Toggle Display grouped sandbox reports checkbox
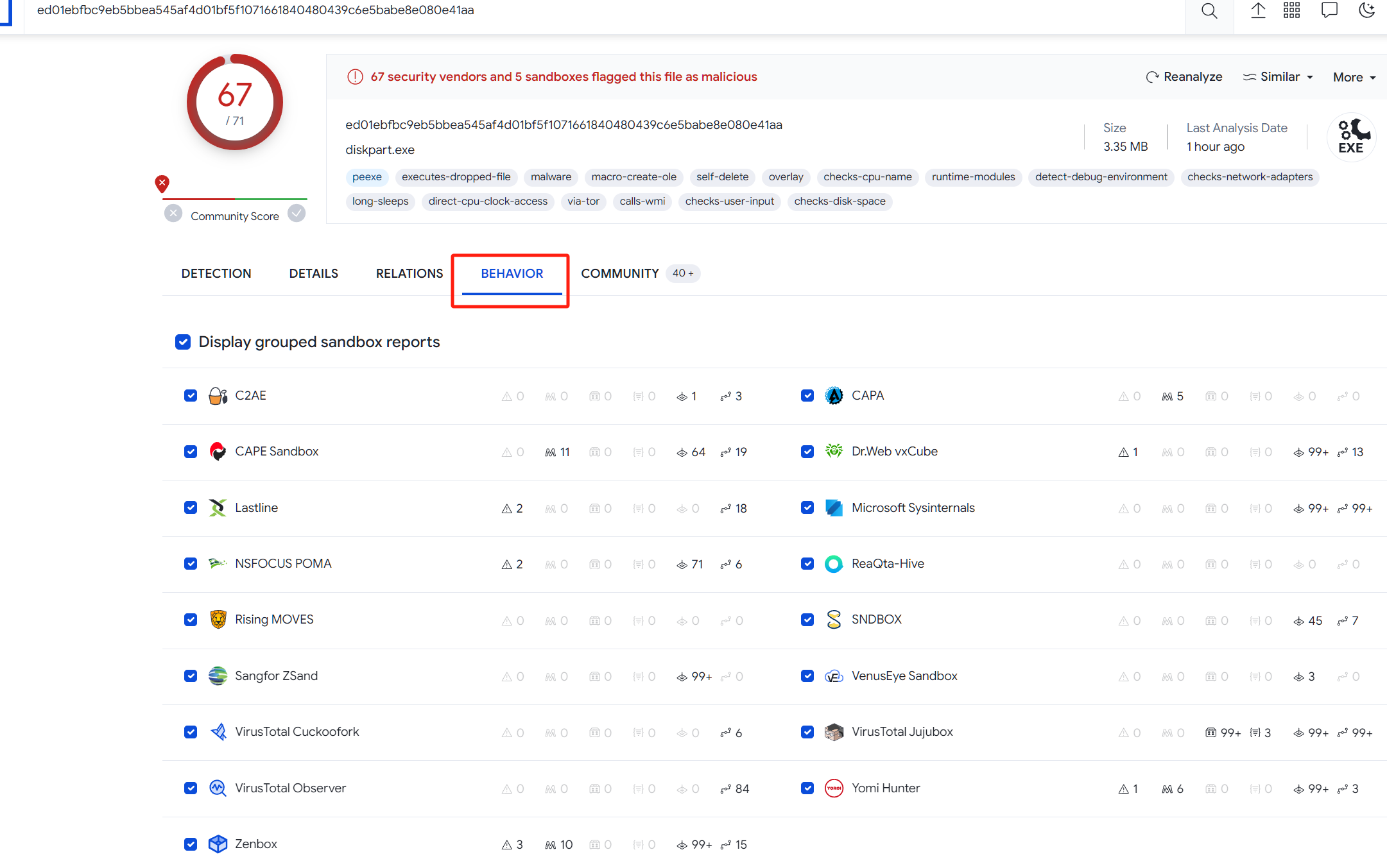 click(183, 342)
